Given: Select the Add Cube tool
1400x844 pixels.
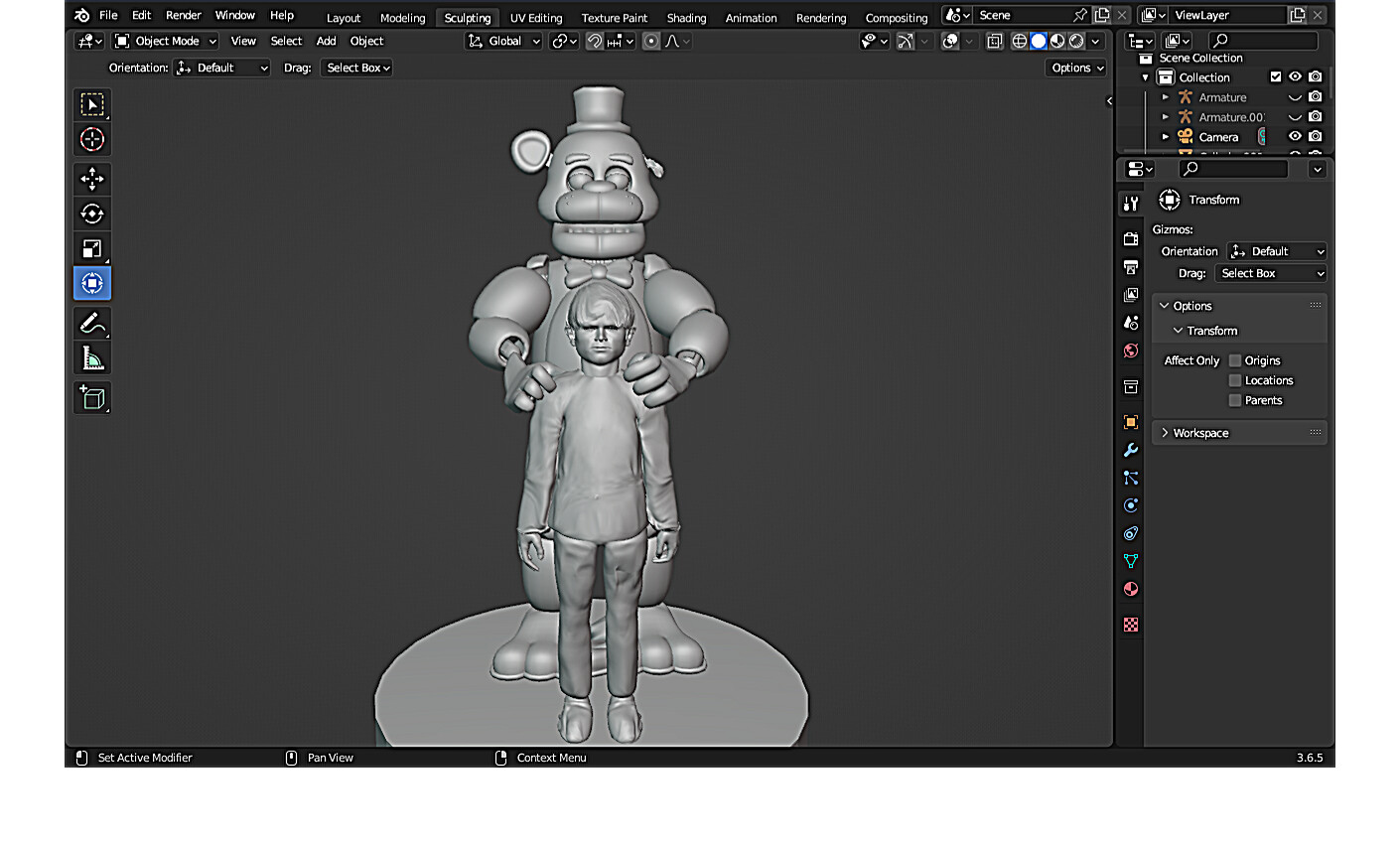Looking at the screenshot, I should pyautogui.click(x=92, y=398).
